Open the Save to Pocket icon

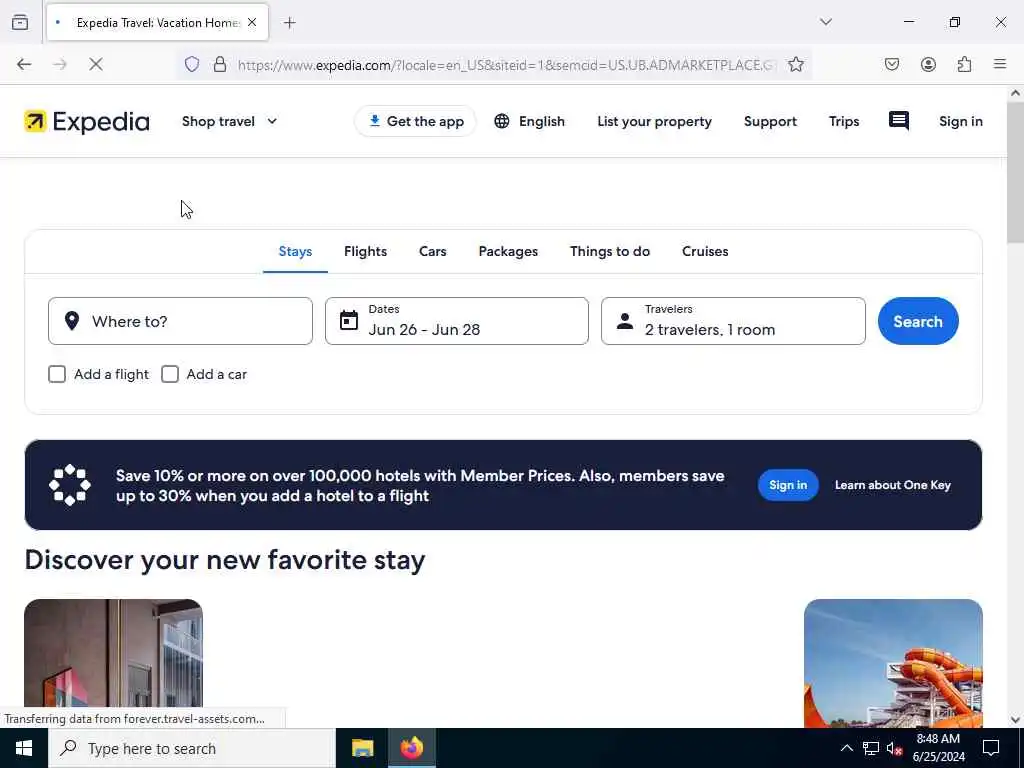point(892,64)
